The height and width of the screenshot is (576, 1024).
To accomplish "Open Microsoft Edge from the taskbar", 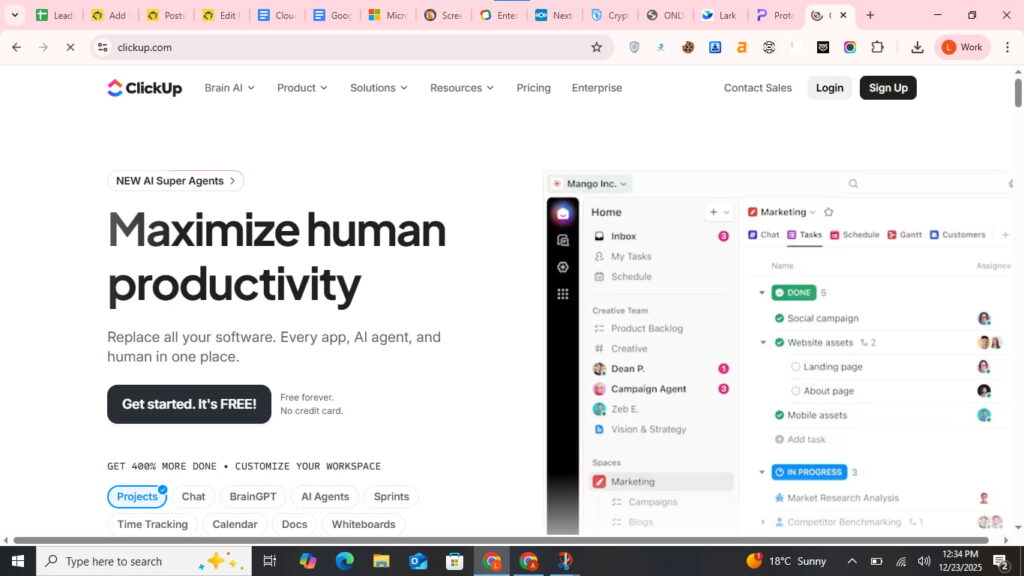I will 345,561.
